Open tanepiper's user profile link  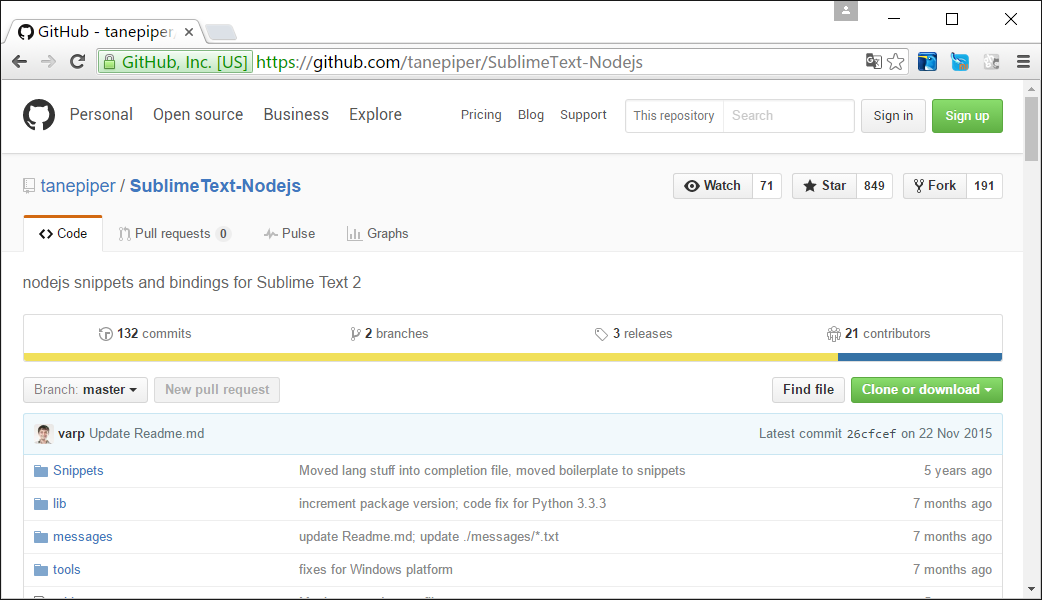pos(78,186)
